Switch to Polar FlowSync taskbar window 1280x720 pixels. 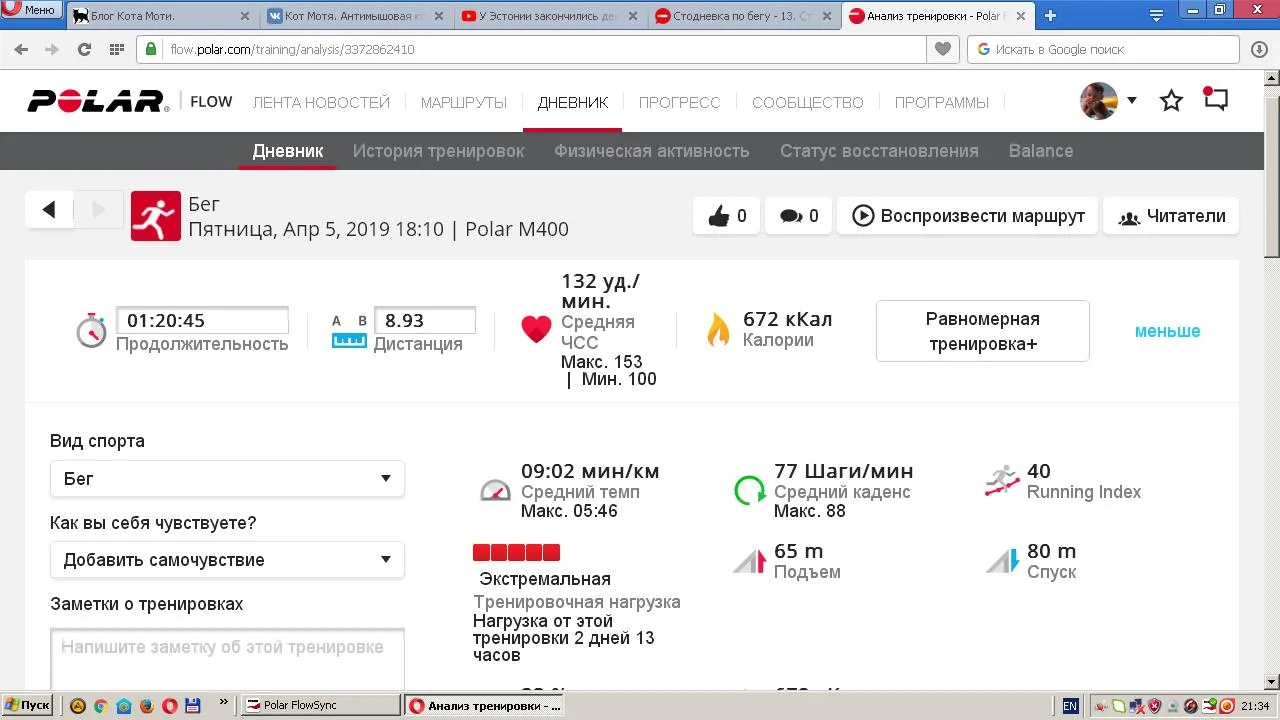coord(321,705)
